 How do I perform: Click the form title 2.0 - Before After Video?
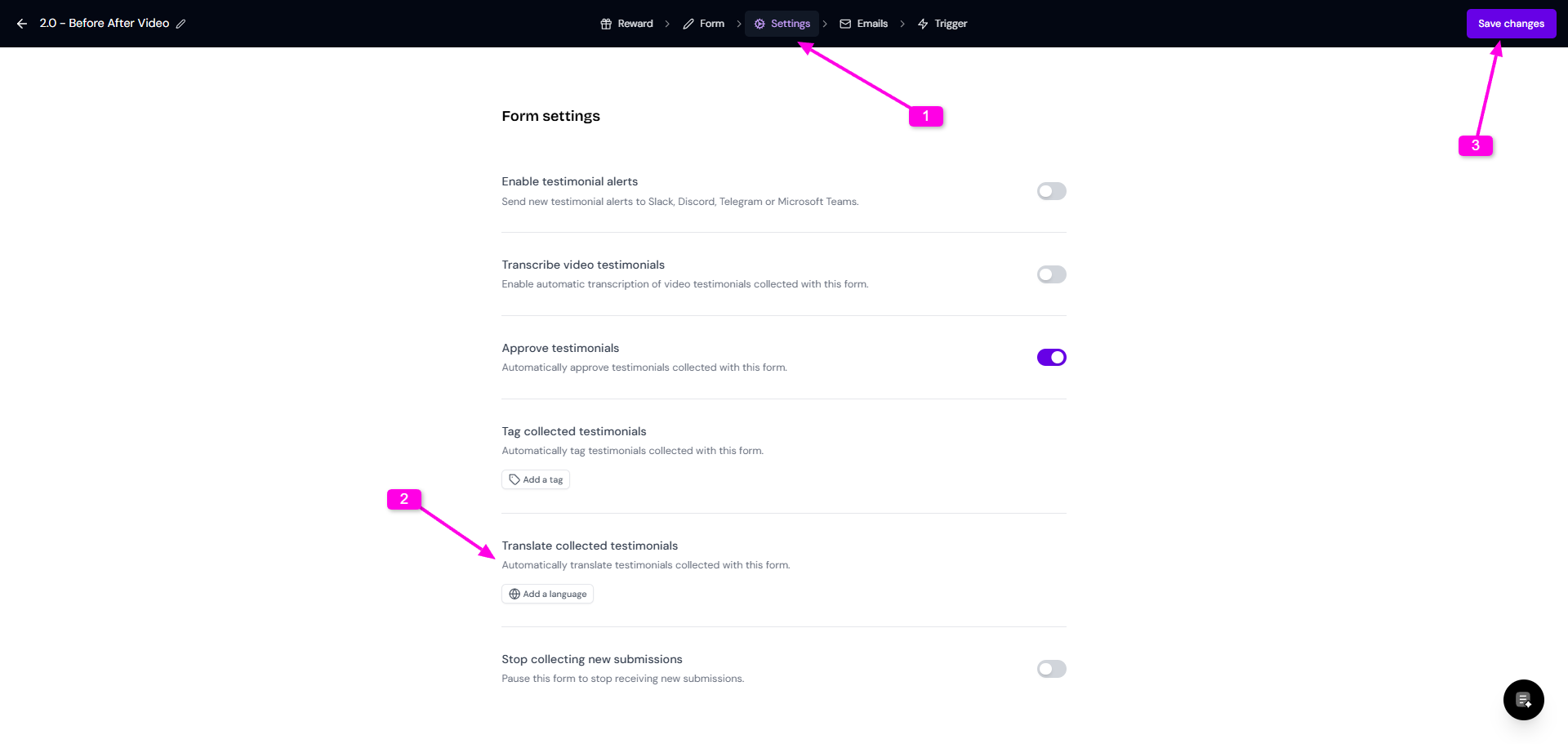click(x=105, y=24)
